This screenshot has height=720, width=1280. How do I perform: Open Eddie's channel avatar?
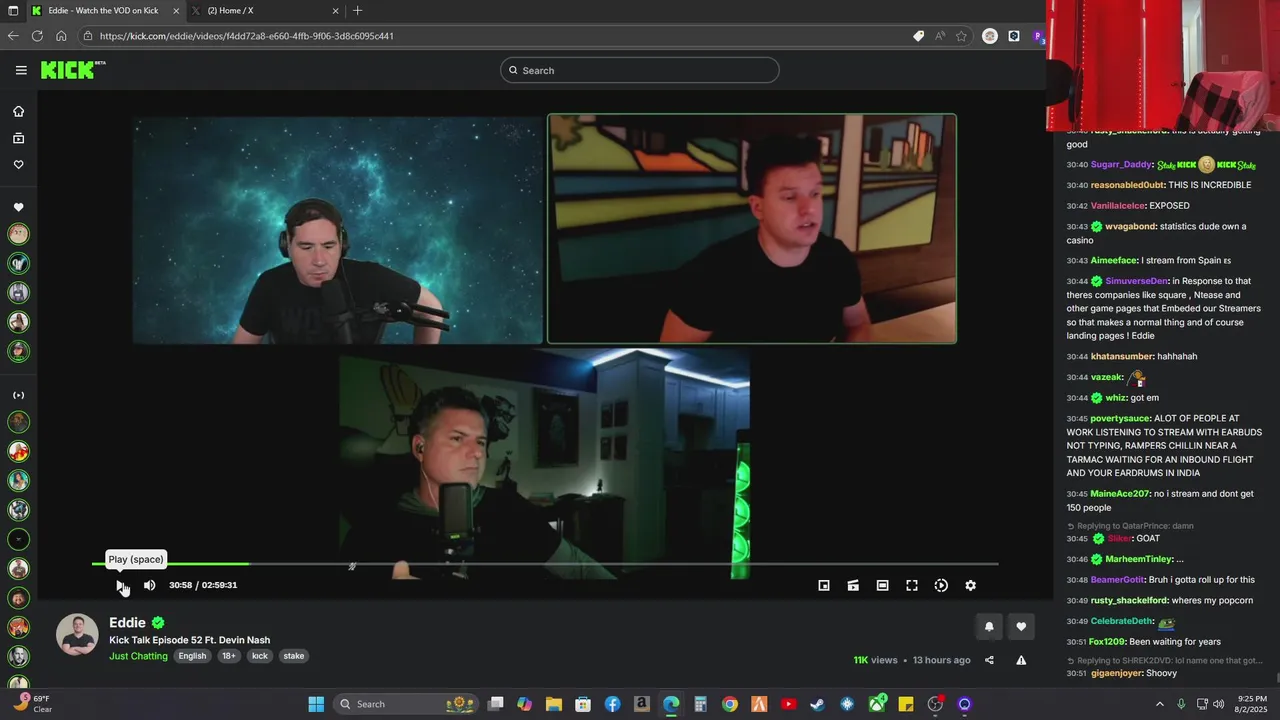(77, 635)
